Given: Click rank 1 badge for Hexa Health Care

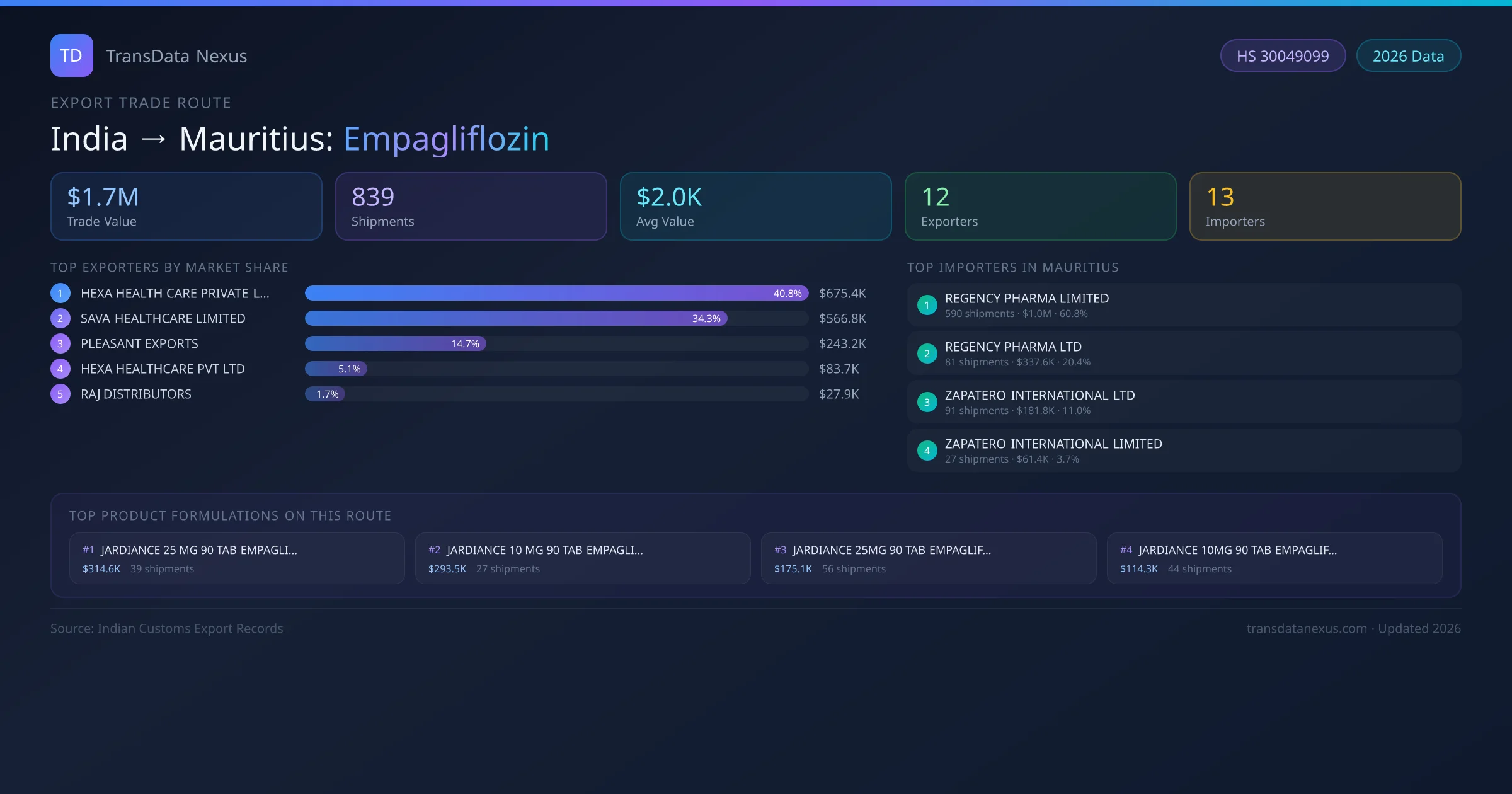Looking at the screenshot, I should (60, 293).
